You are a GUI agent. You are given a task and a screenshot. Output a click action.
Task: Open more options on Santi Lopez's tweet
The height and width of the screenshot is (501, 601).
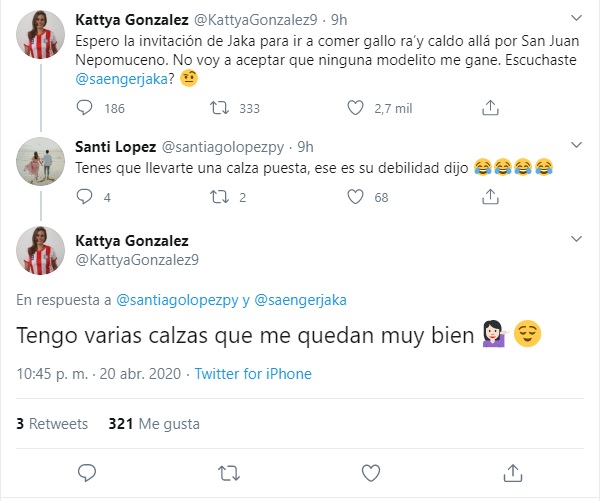tap(577, 147)
